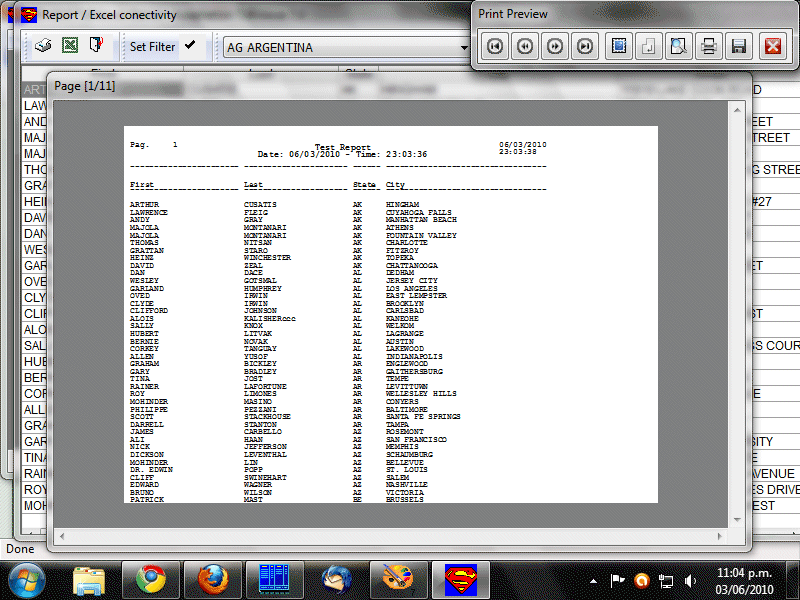
Task: Click the exit door icon in Report toolbar
Action: [x=96, y=46]
